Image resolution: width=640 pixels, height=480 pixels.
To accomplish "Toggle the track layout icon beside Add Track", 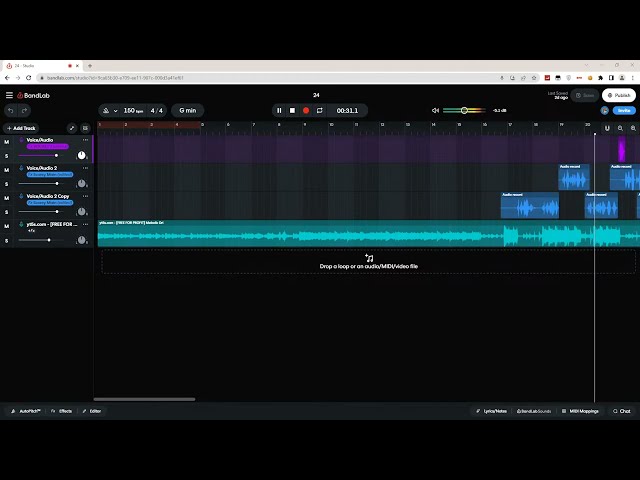I will (85, 128).
